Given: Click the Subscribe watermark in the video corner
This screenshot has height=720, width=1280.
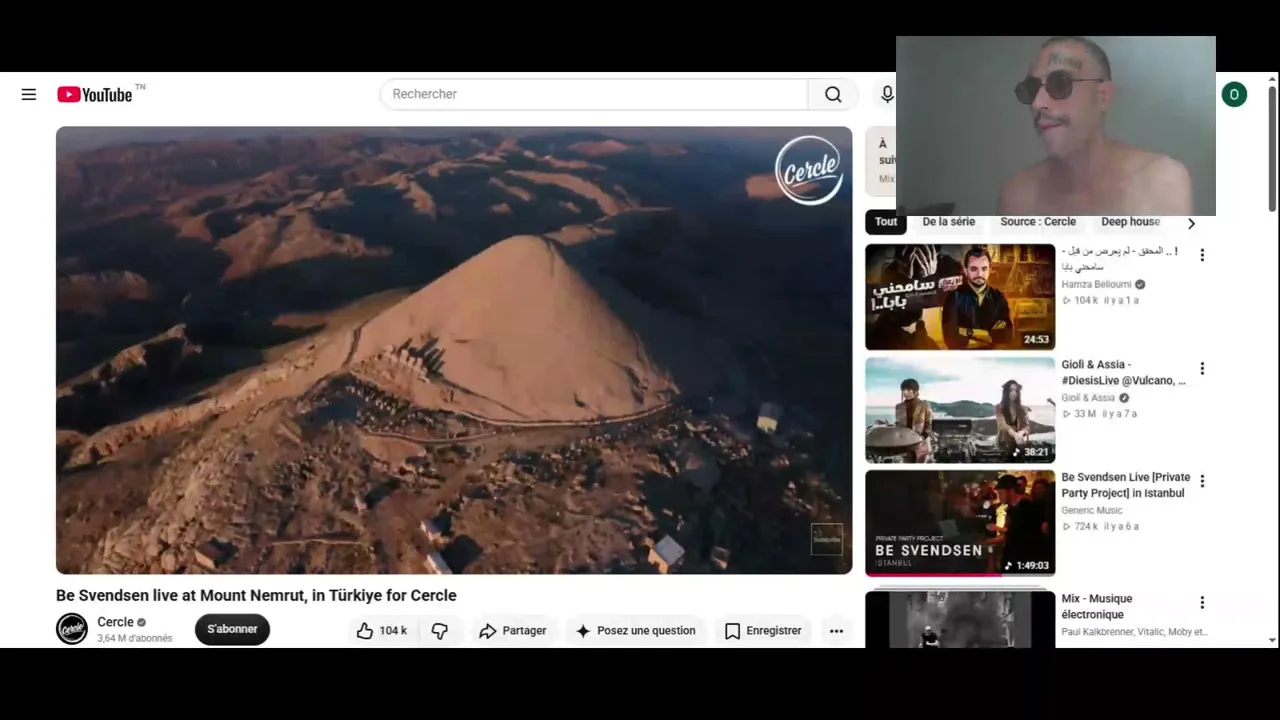Looking at the screenshot, I should (827, 539).
